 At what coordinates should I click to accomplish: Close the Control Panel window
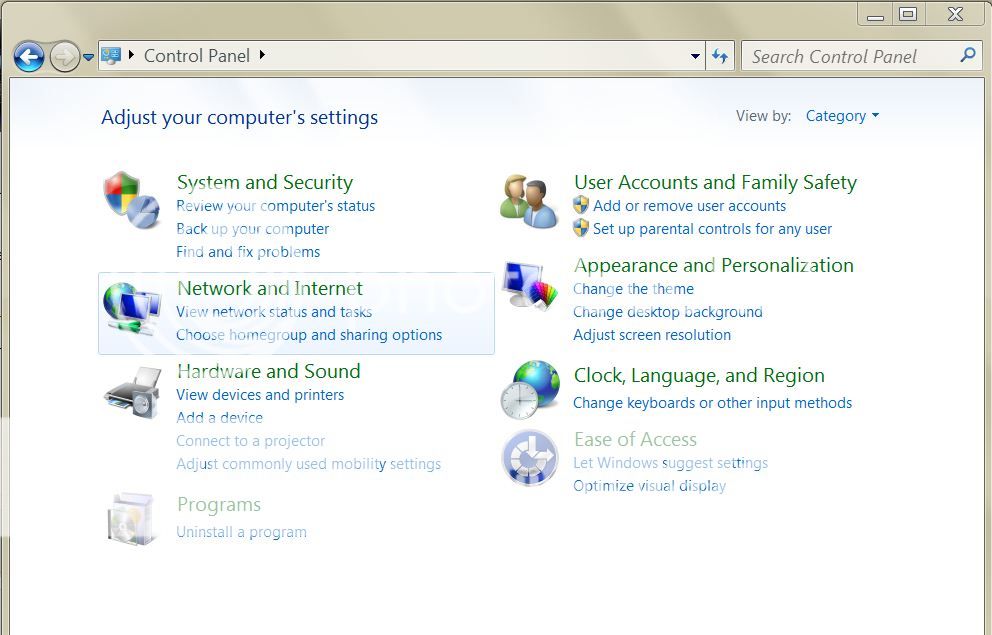coord(955,14)
